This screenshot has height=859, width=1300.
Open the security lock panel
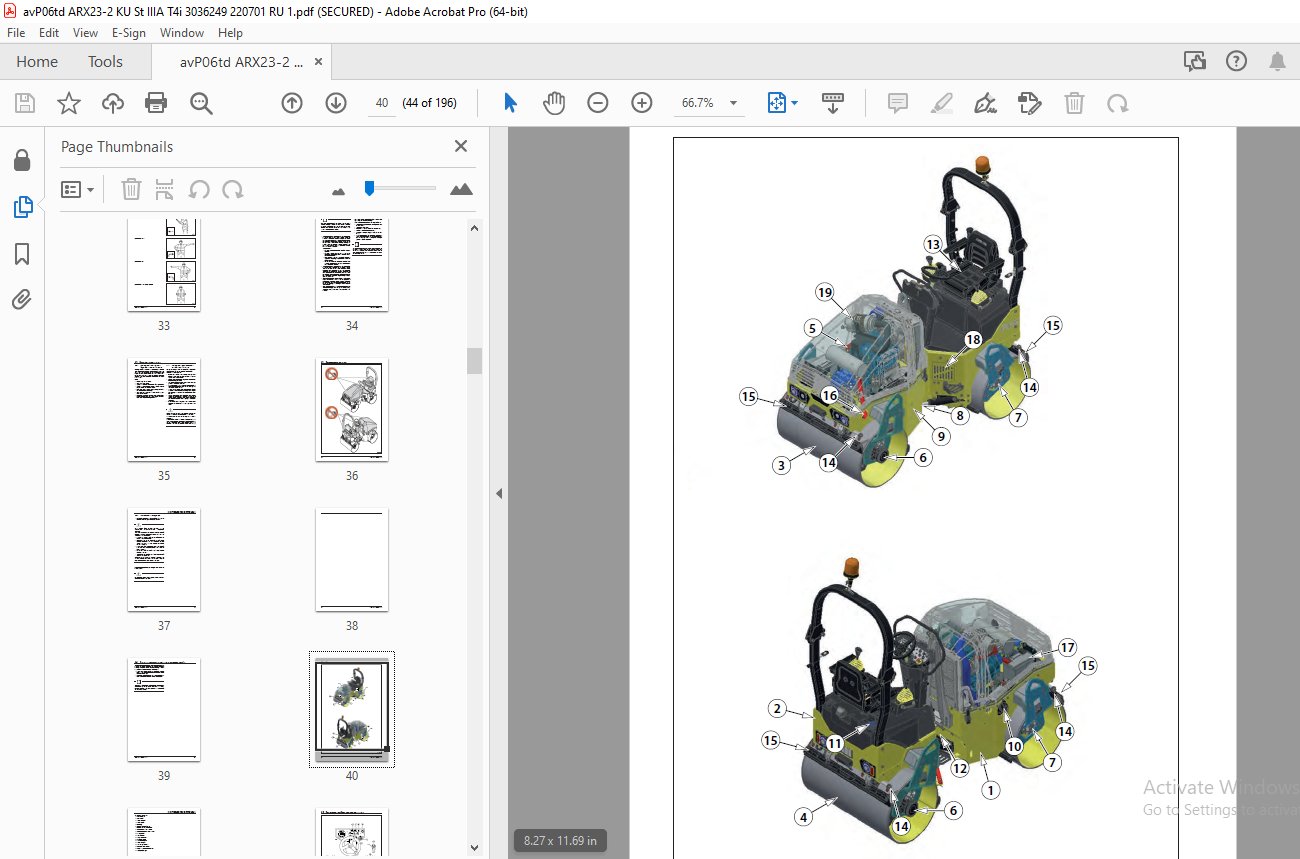22,161
